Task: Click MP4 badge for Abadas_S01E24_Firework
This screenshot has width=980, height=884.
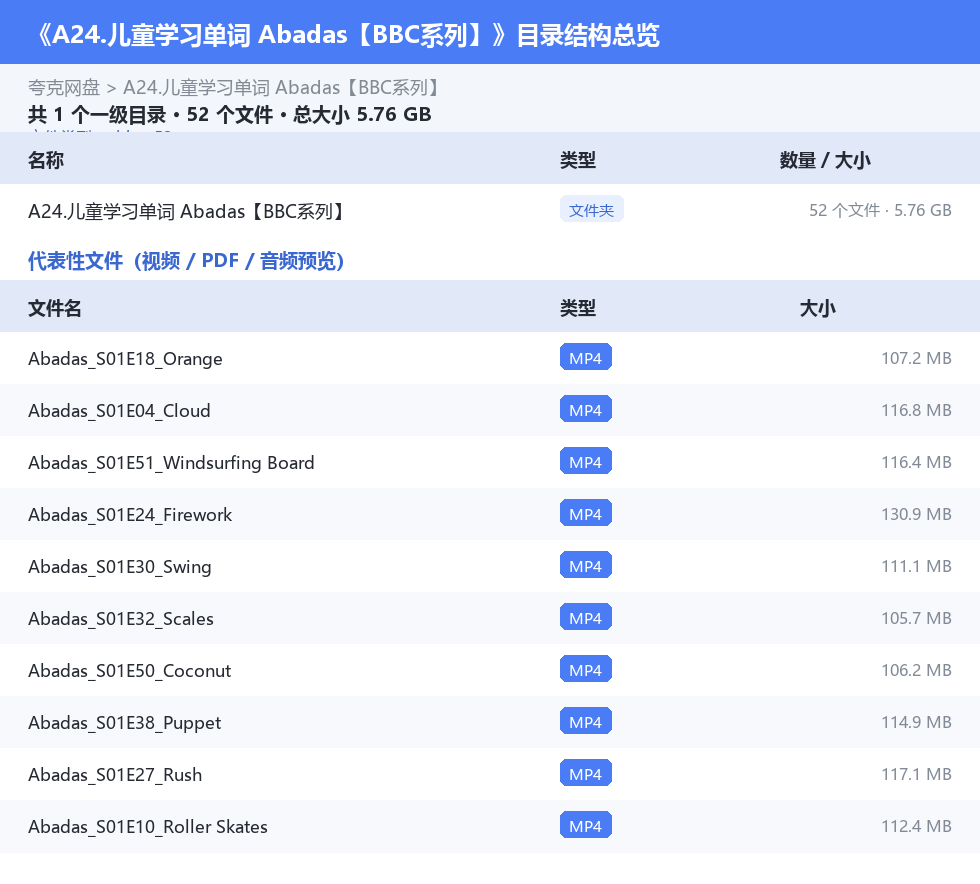Action: tap(586, 513)
